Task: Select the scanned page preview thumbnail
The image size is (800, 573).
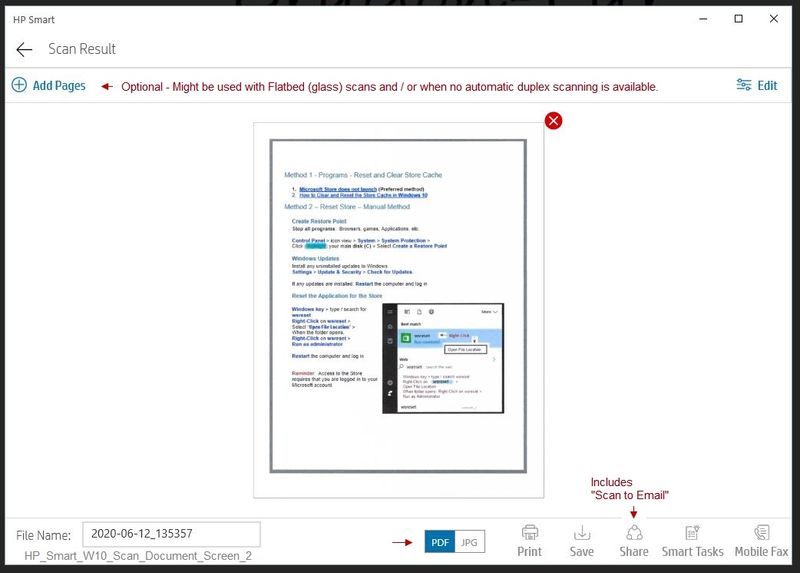Action: pyautogui.click(x=398, y=310)
